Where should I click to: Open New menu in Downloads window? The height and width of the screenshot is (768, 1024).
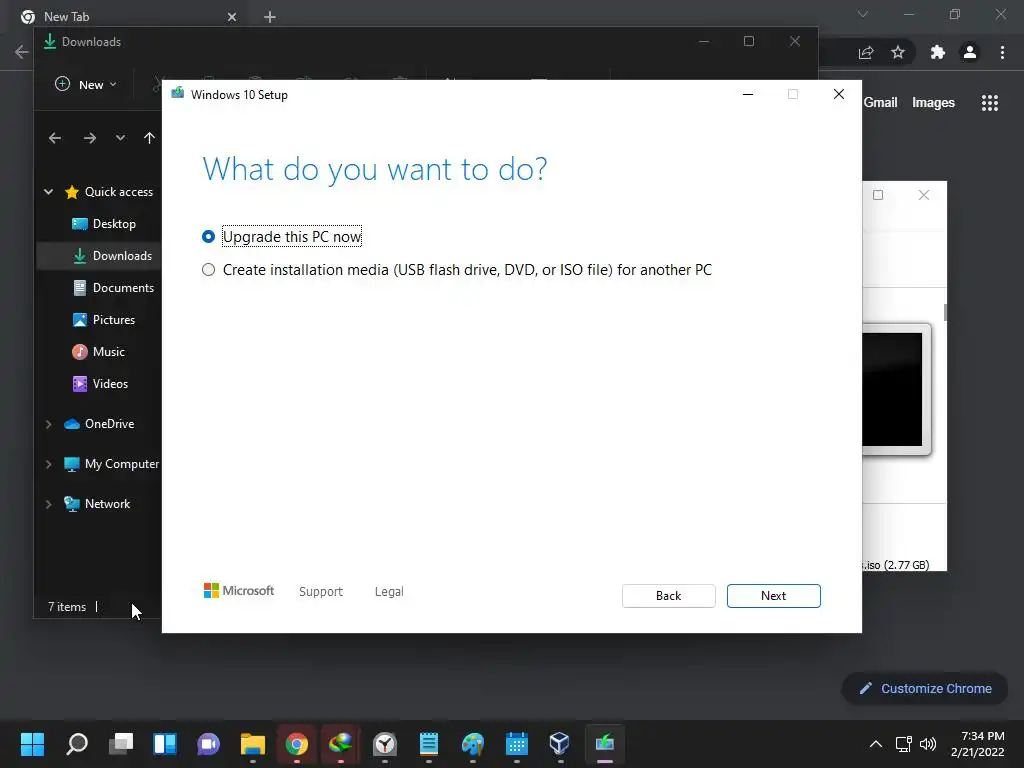86,84
